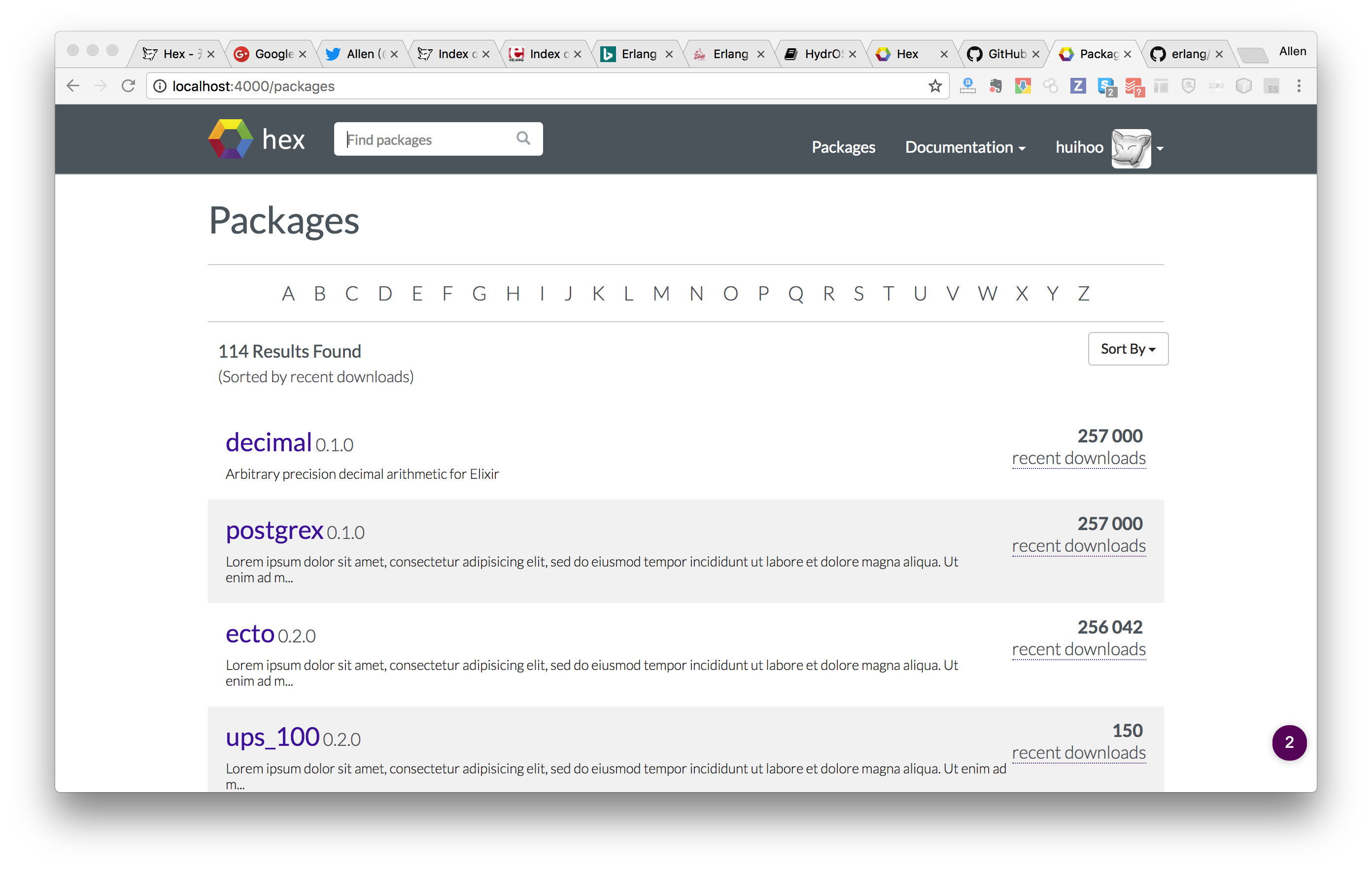Image resolution: width=1372 pixels, height=871 pixels.
Task: Switch to the Allen Twitter tab
Action: pos(360,54)
